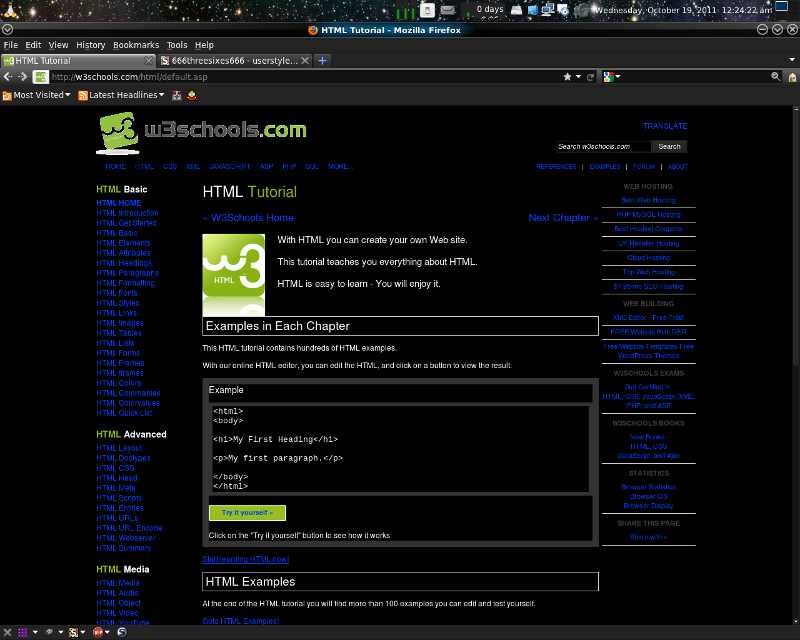Viewport: 800px width, 640px height.
Task: Open the Most Visited bookmarks dropdown
Action: 36,95
